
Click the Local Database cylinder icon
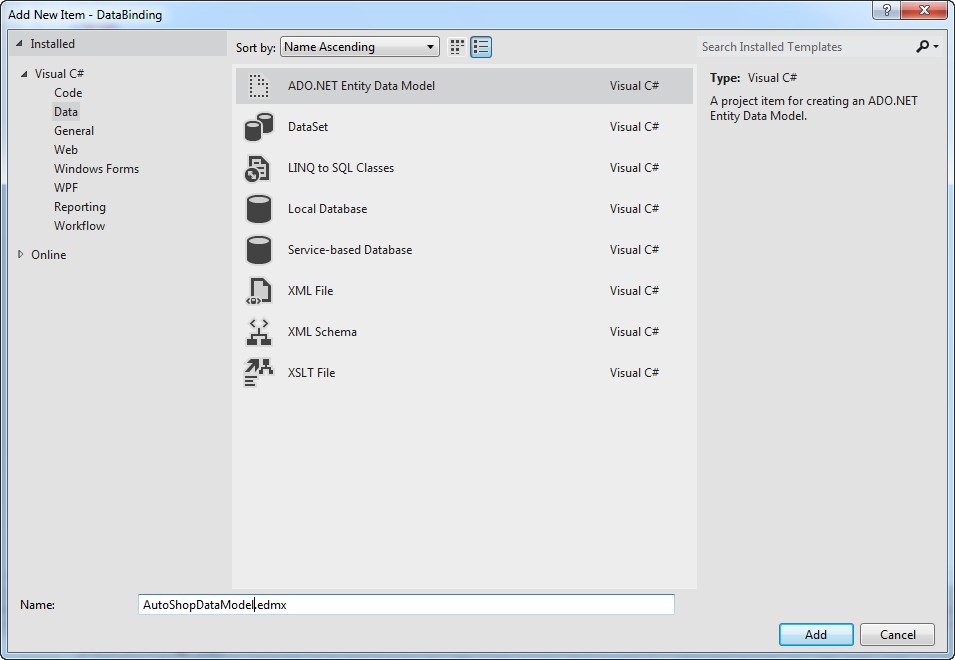point(259,209)
